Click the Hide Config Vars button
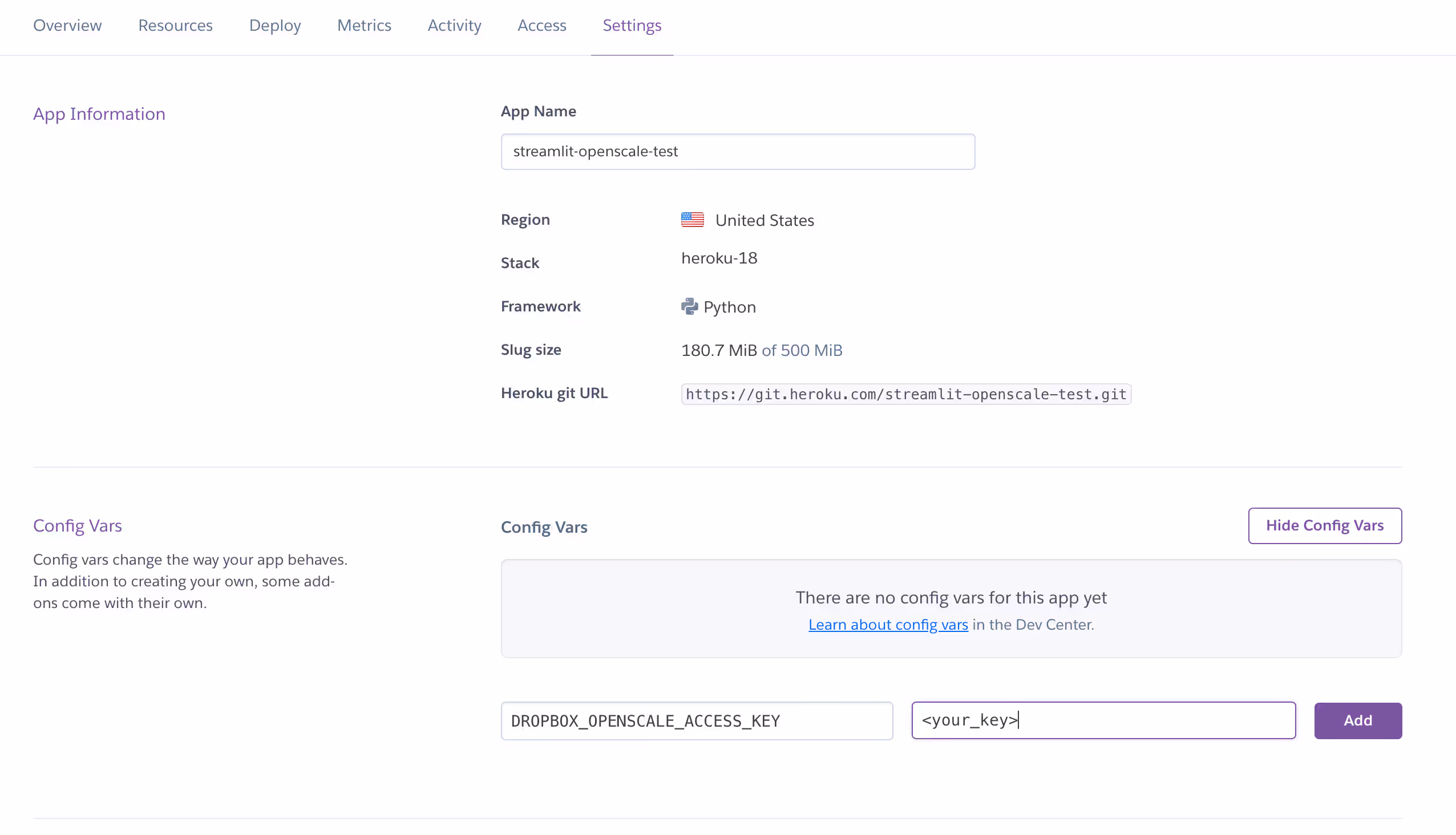Screen dimensions: 1456x835 (1324, 525)
